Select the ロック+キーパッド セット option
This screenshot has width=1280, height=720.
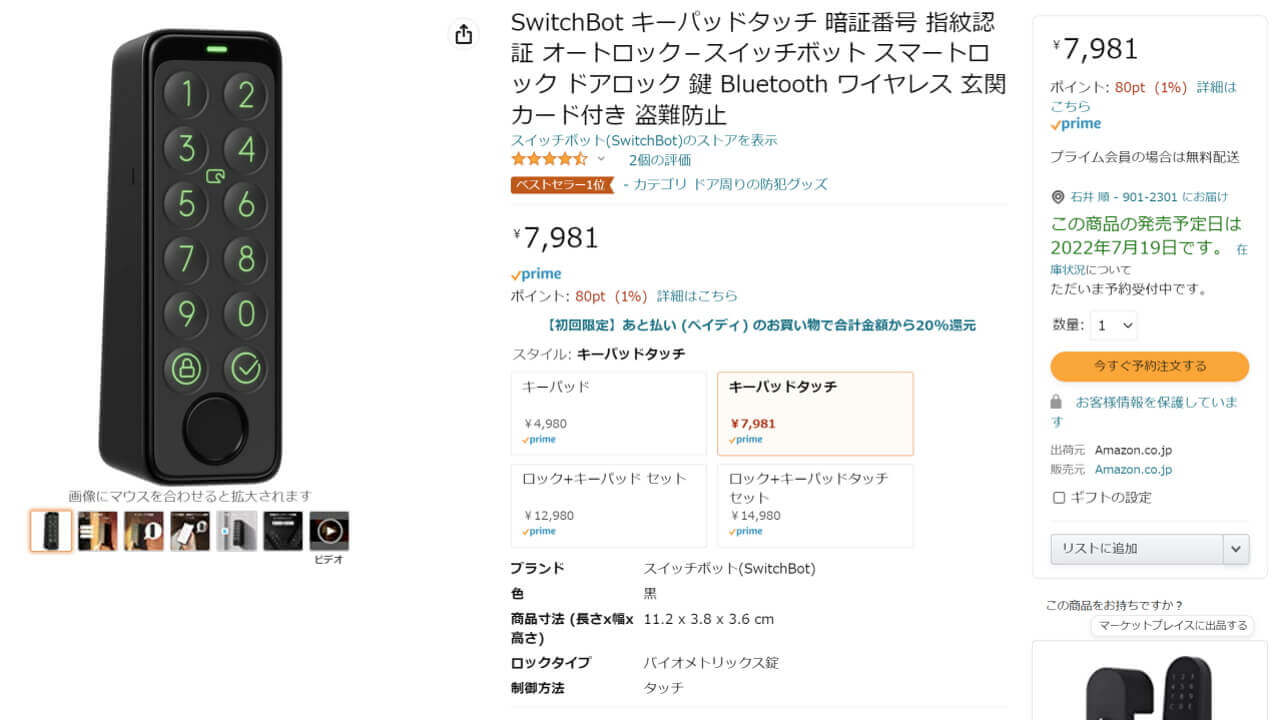[x=608, y=505]
